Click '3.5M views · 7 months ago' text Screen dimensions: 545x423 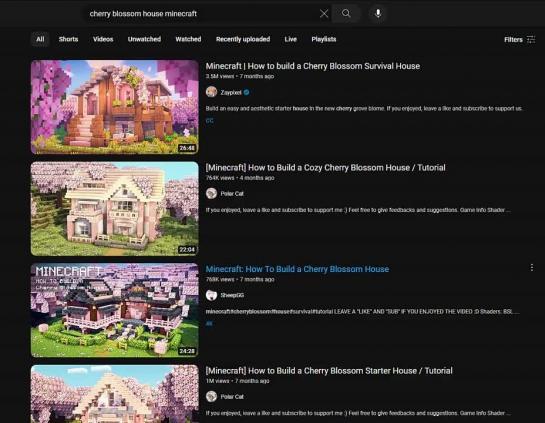[x=240, y=76]
